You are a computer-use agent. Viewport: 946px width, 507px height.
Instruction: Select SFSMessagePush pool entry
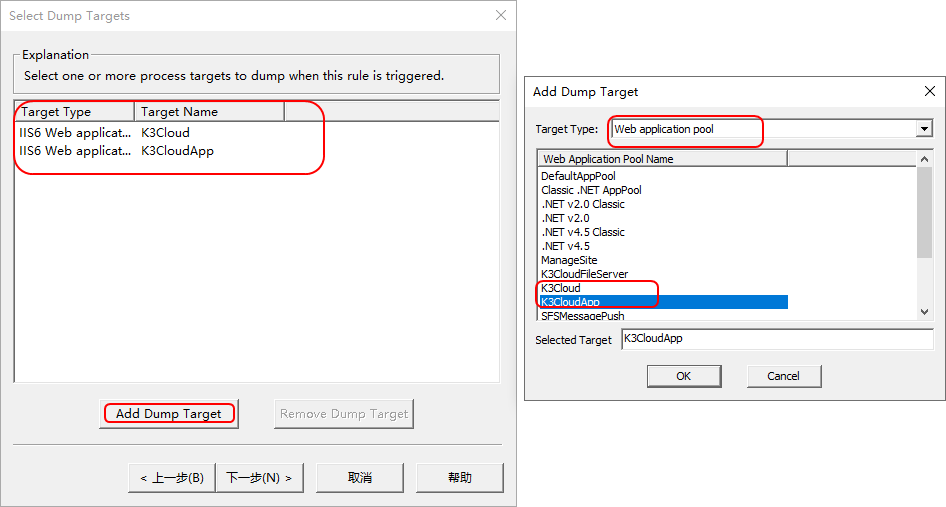coord(583,315)
